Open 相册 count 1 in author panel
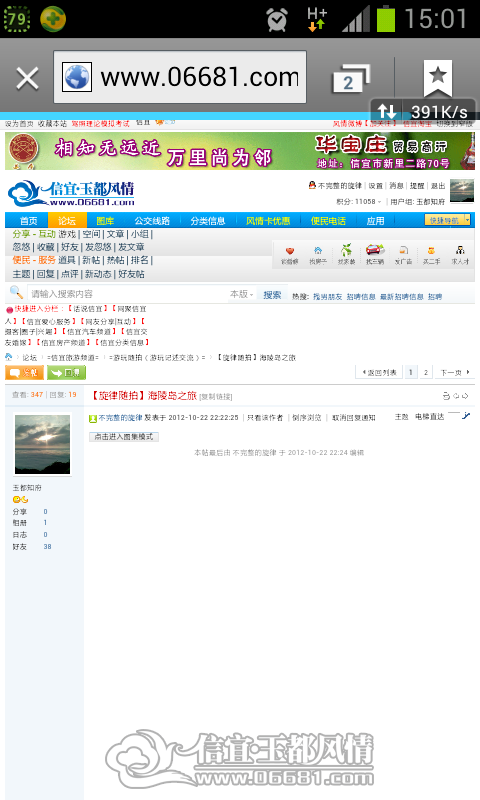 click(x=45, y=522)
